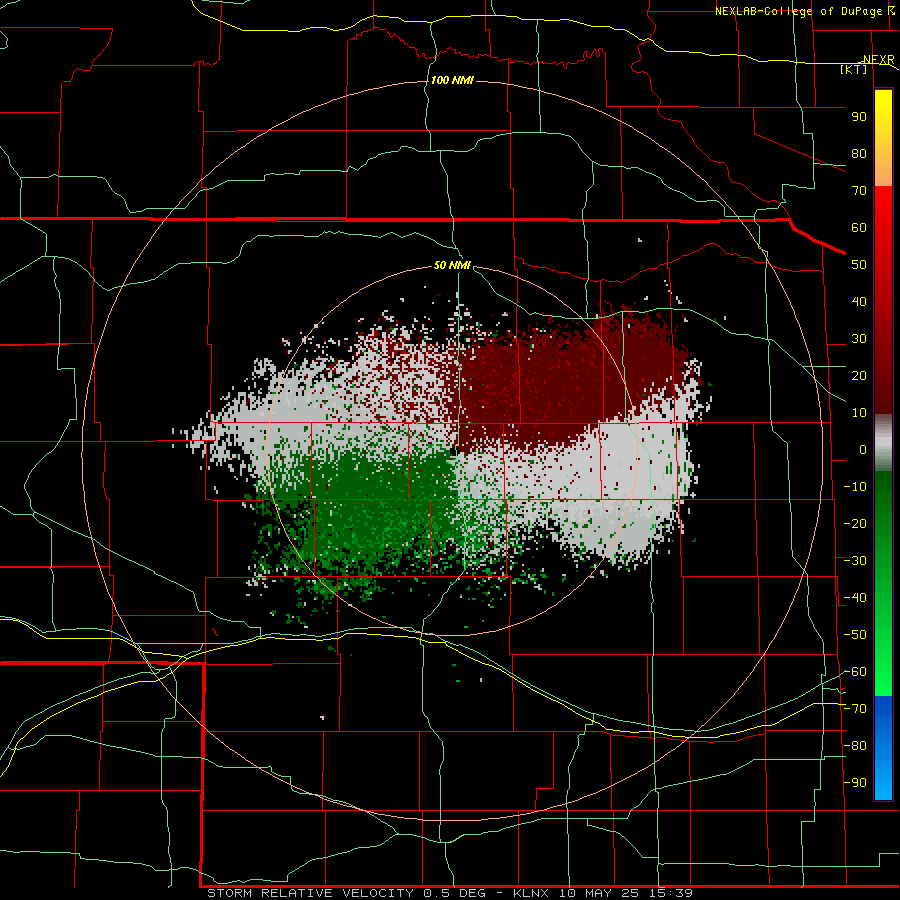
Task: Click the 10 value on the velocity scale
Action: [x=859, y=413]
